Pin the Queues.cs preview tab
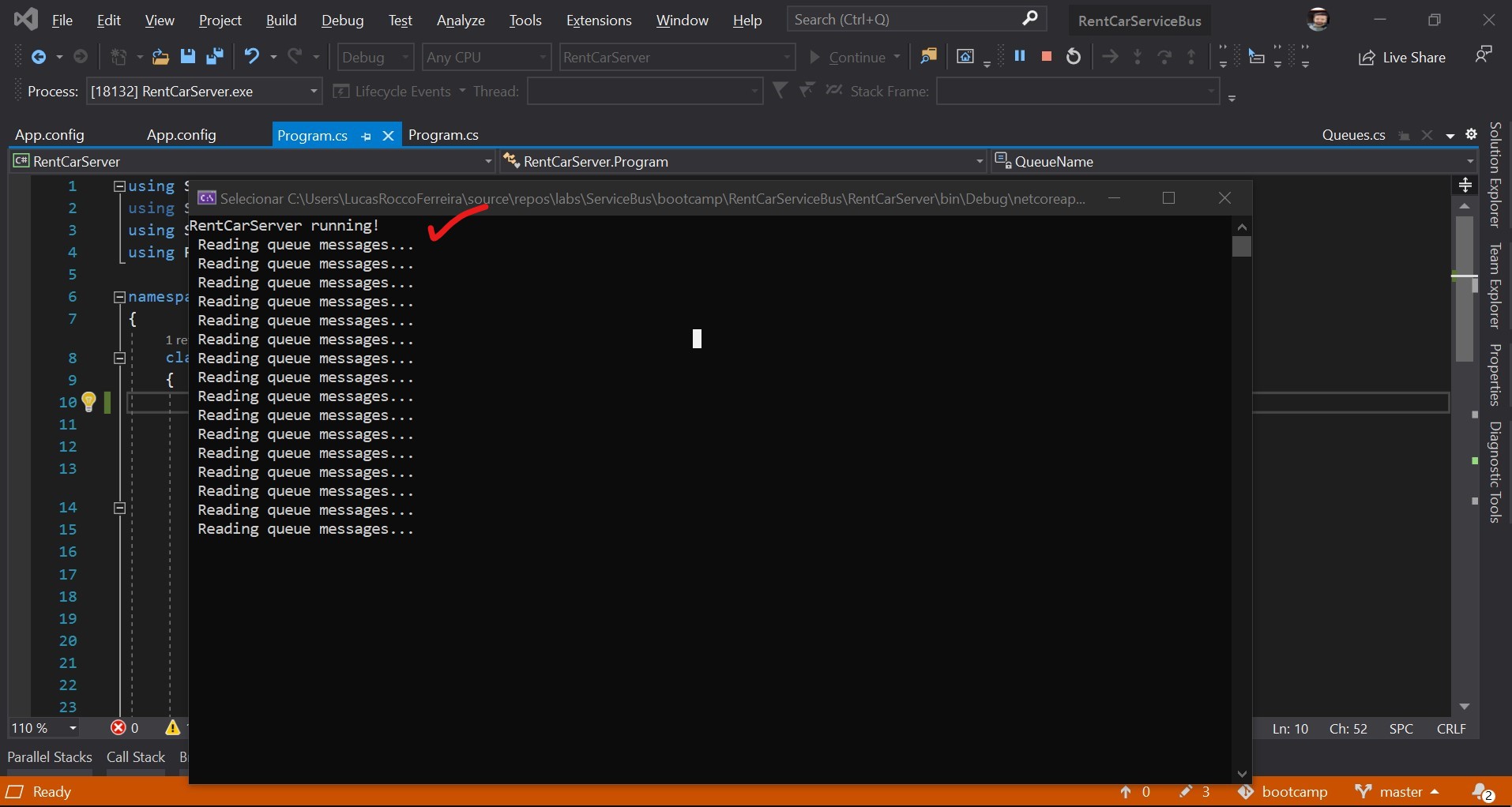The image size is (1512, 807). pos(1405,136)
